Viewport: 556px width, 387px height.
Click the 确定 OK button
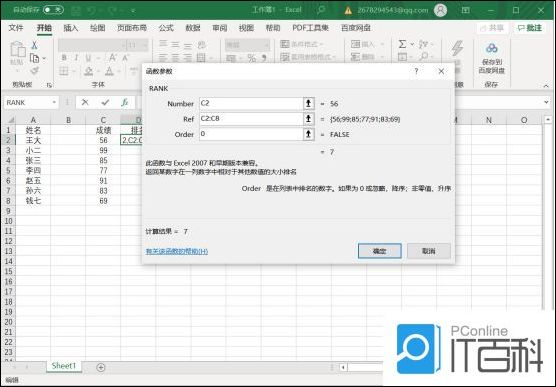[x=379, y=251]
